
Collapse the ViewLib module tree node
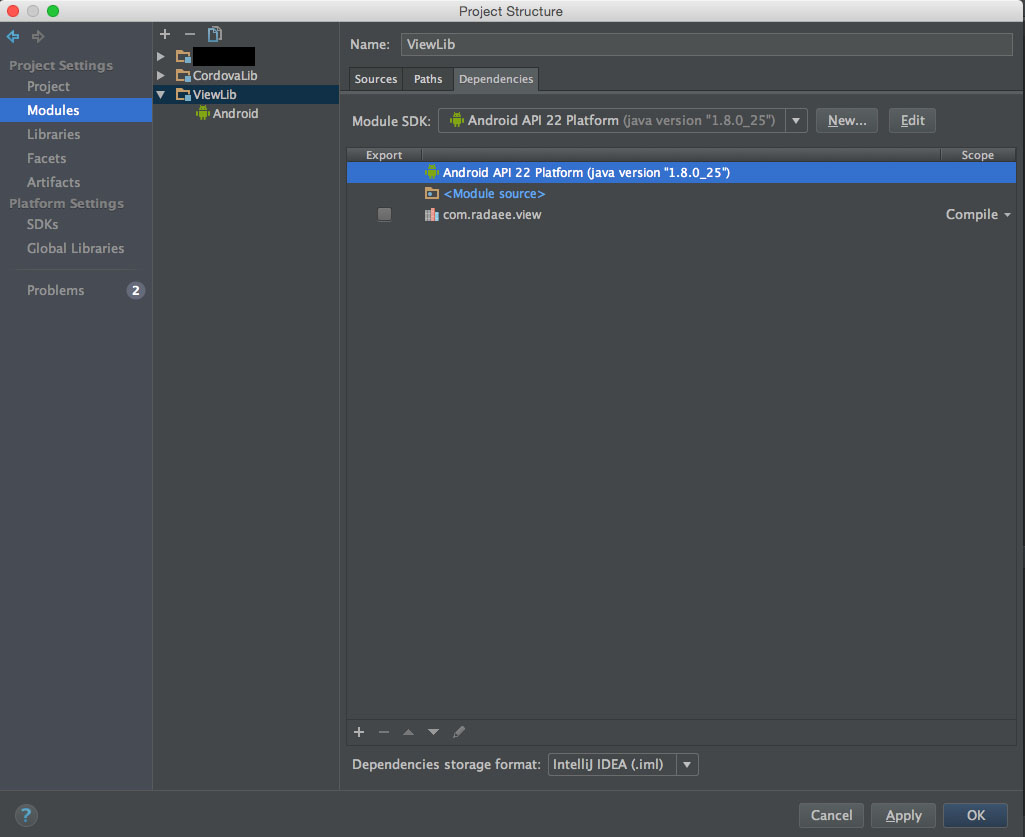click(x=160, y=94)
